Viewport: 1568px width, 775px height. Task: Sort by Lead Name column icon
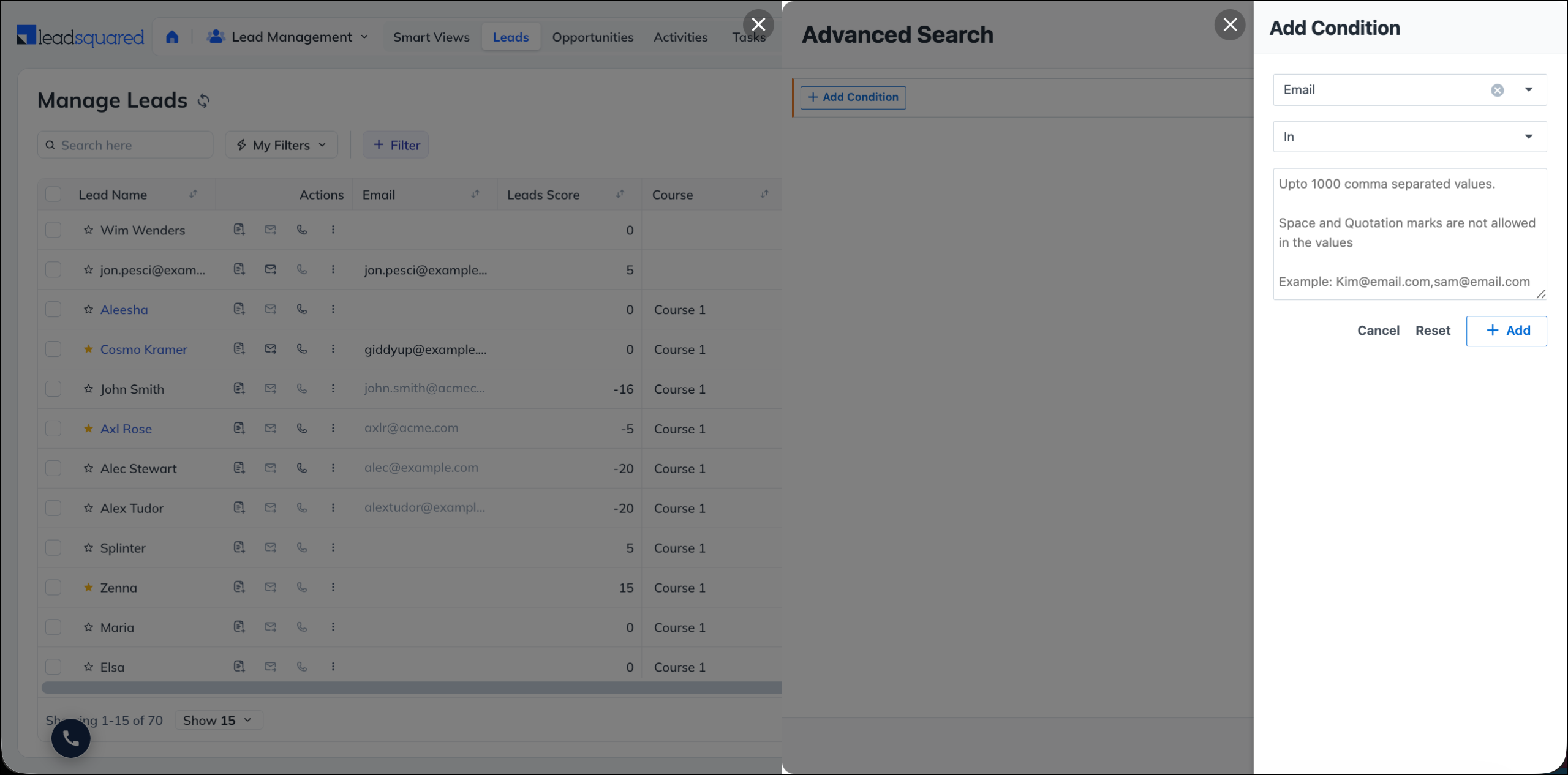point(194,194)
